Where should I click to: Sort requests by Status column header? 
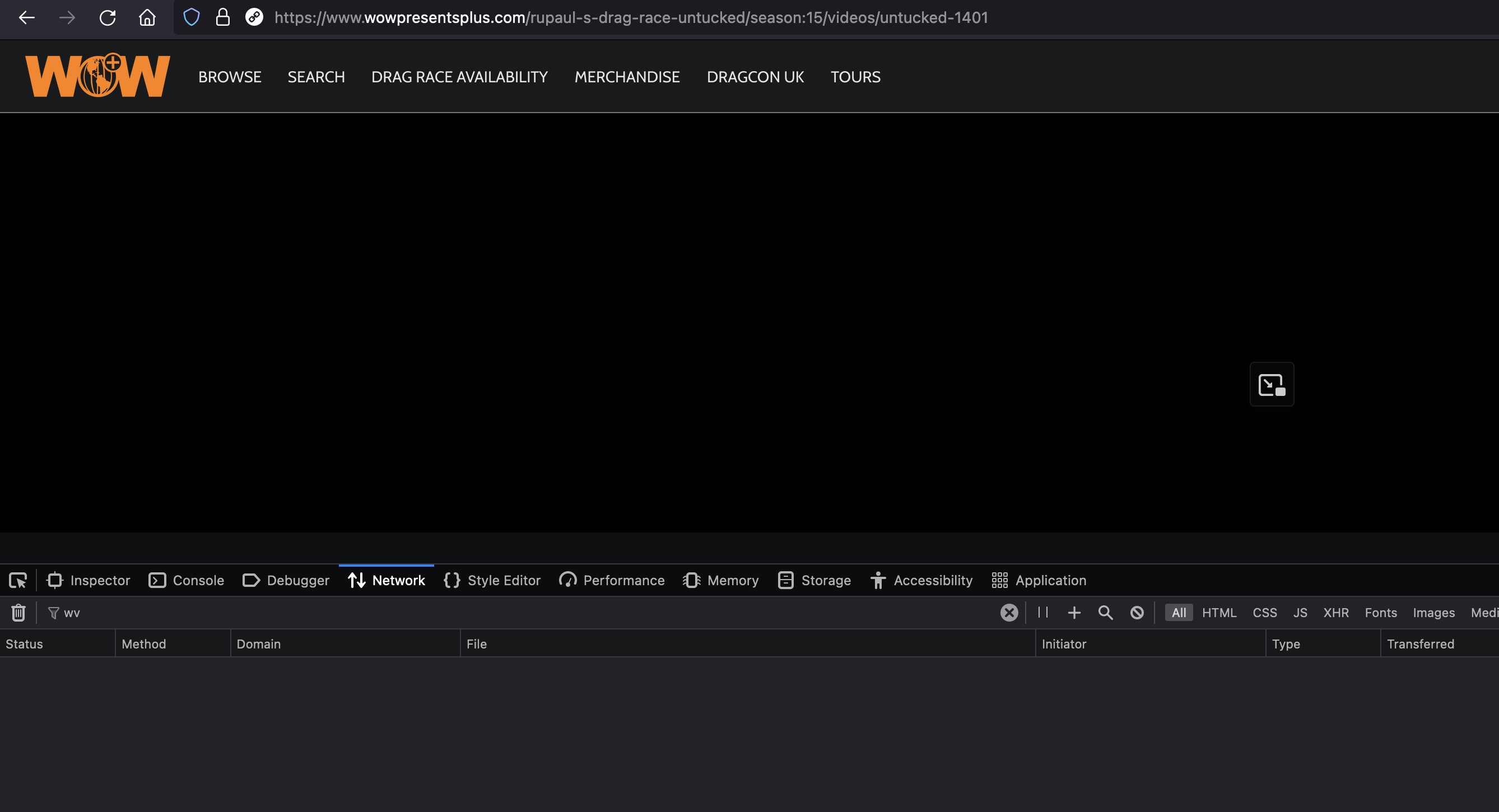(25, 644)
